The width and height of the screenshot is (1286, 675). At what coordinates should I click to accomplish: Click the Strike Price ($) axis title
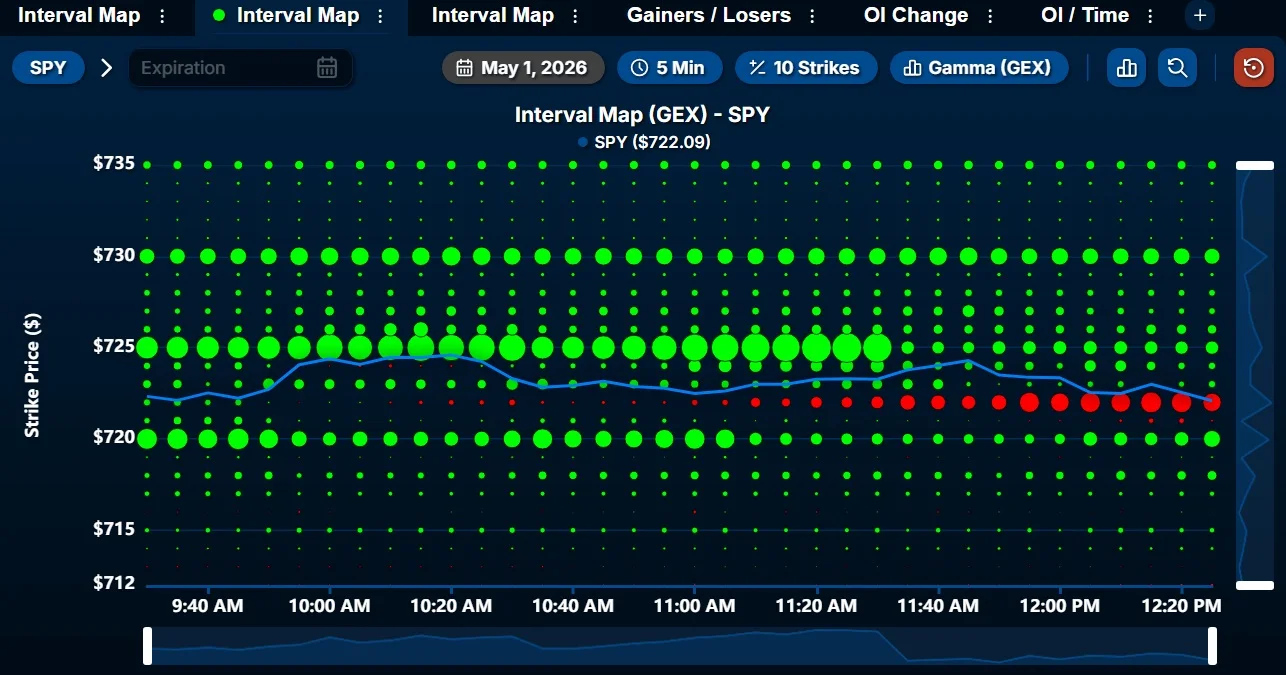click(33, 375)
